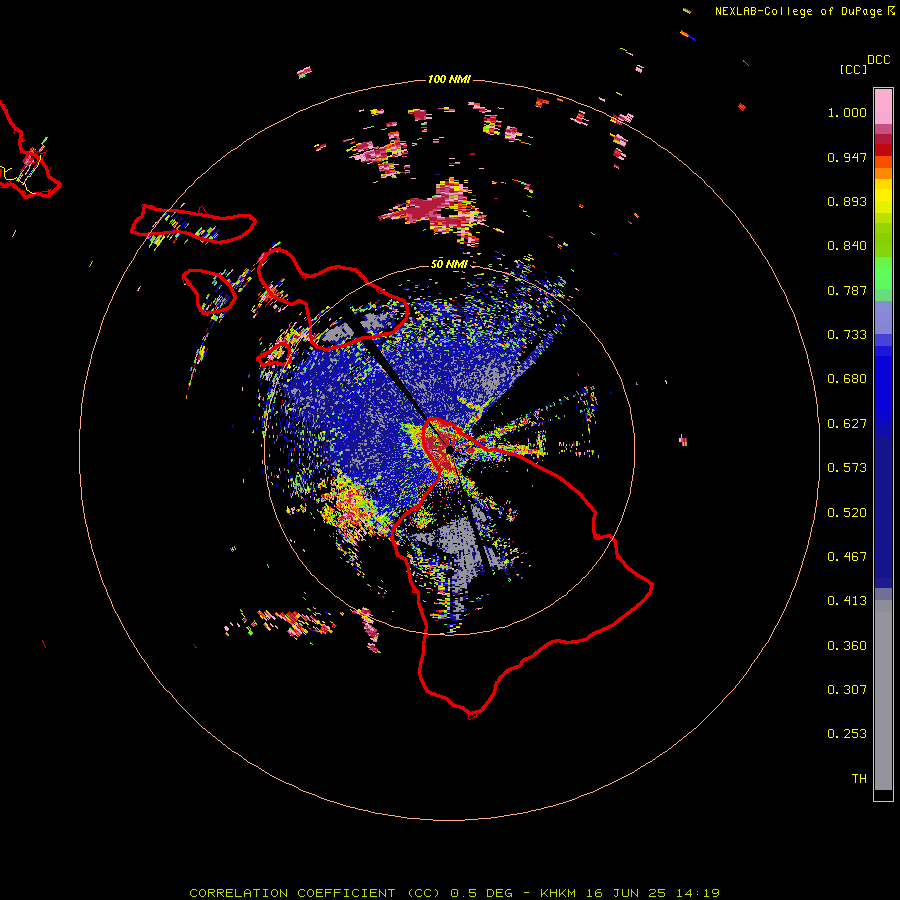Click the 0.787 color scale value
The width and height of the screenshot is (900, 900).
point(847,290)
